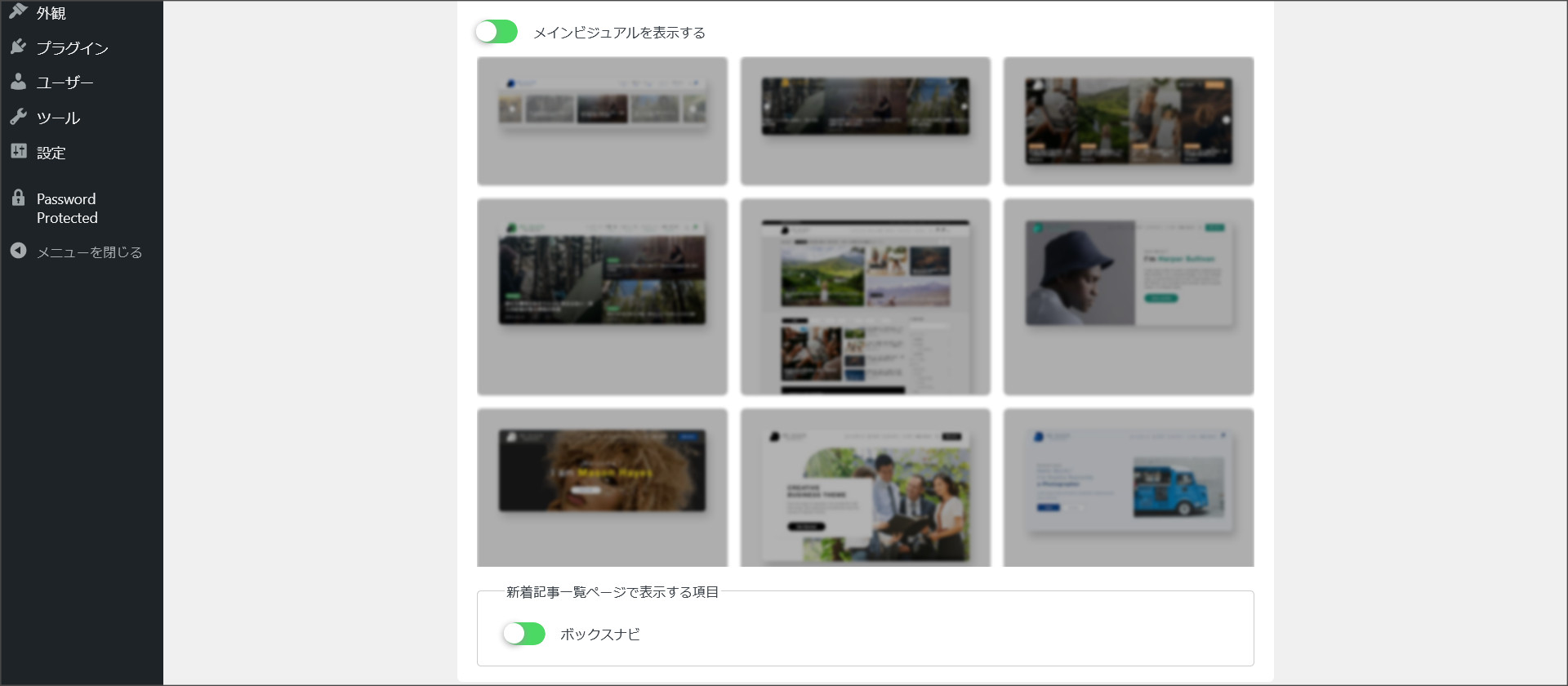The height and width of the screenshot is (686, 1568).
Task: Choose the dark forest hero layout thumbnail
Action: pyautogui.click(x=602, y=296)
